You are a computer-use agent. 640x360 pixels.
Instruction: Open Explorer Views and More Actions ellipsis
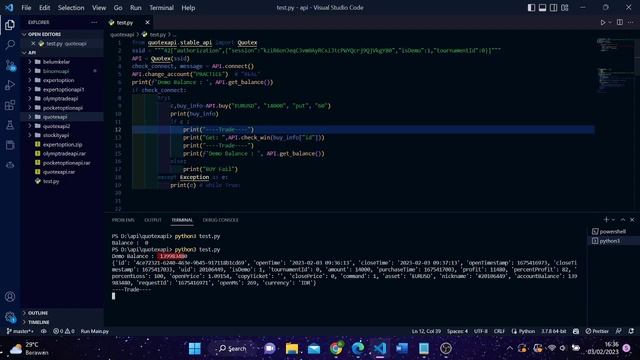[x=94, y=22]
